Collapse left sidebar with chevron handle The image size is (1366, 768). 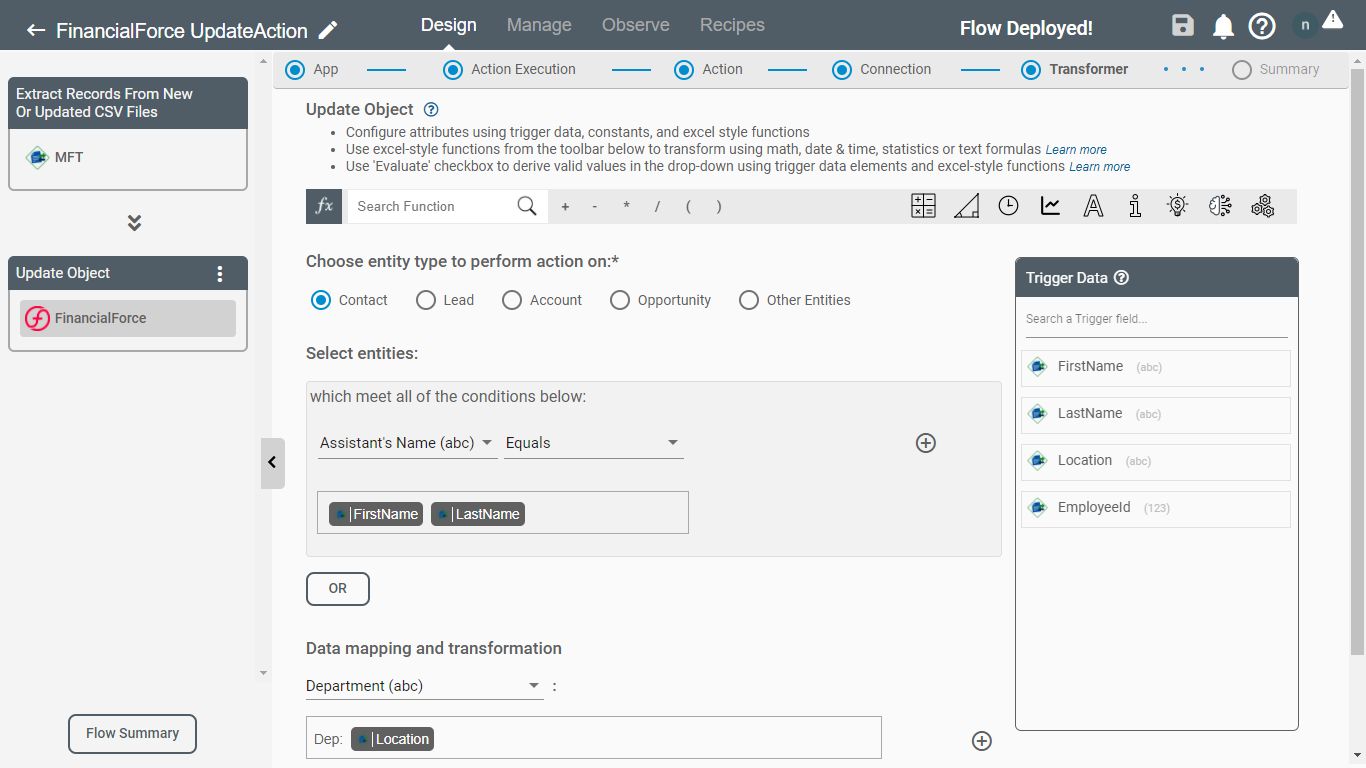tap(272, 463)
